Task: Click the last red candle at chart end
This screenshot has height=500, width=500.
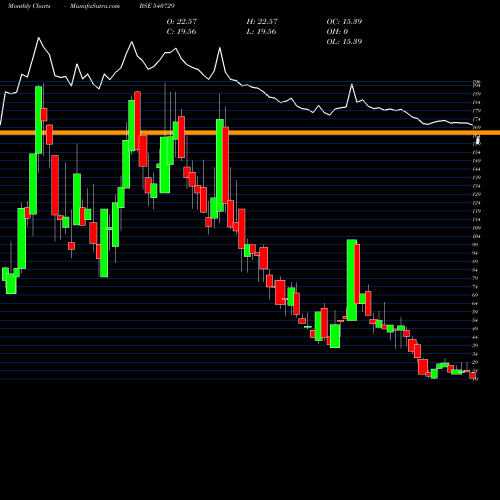Action: (x=472, y=375)
